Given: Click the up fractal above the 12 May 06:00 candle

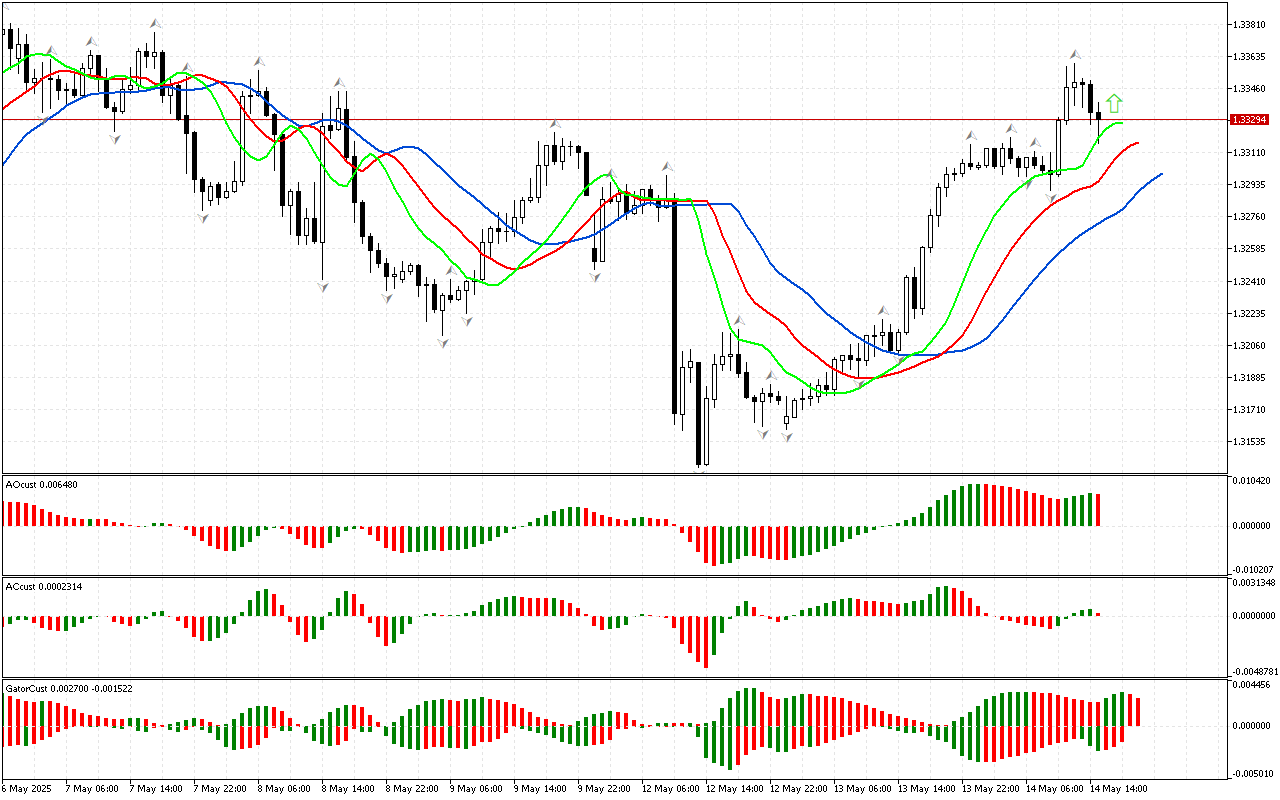Looking at the screenshot, I should (666, 166).
